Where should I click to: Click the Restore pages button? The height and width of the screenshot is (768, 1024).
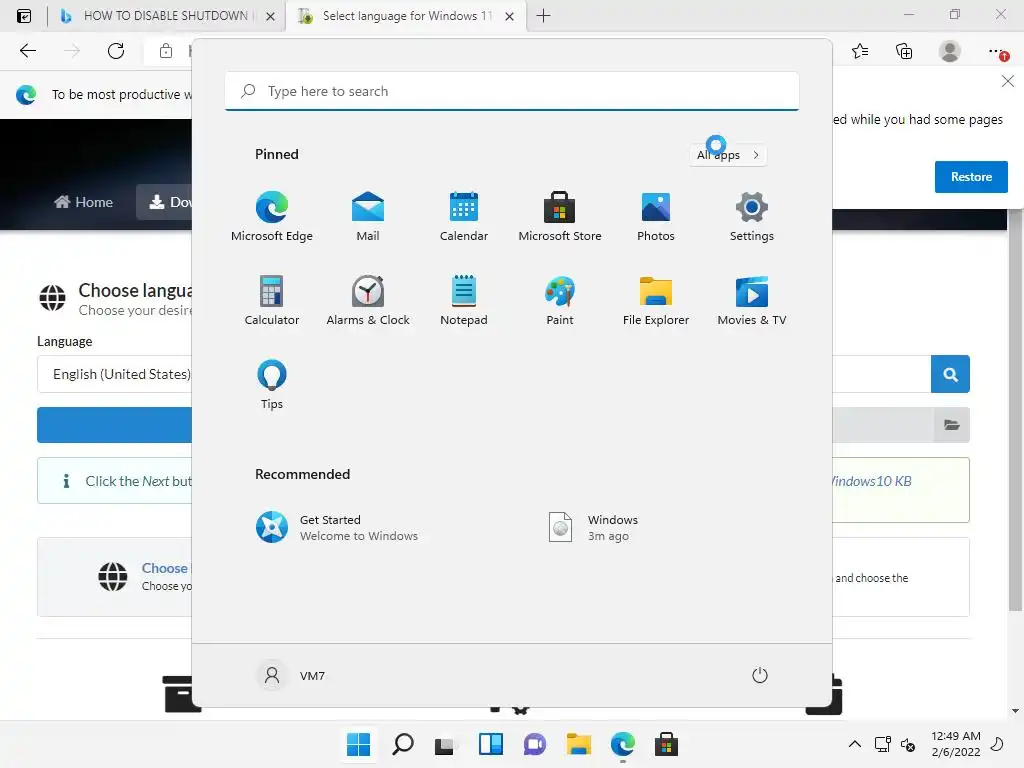click(970, 177)
